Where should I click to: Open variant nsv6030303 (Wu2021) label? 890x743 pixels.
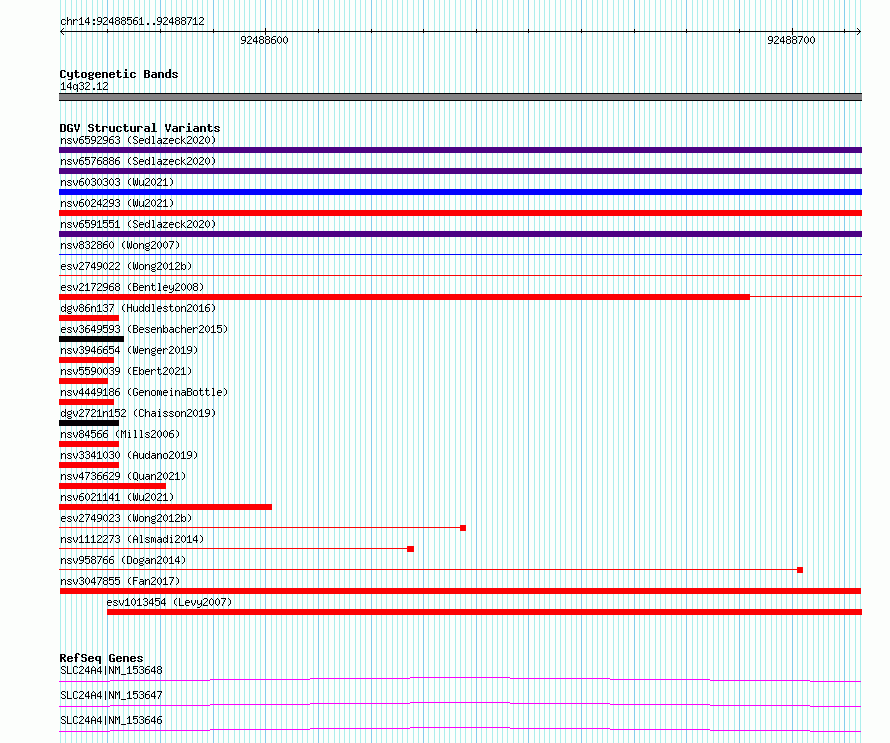(117, 182)
